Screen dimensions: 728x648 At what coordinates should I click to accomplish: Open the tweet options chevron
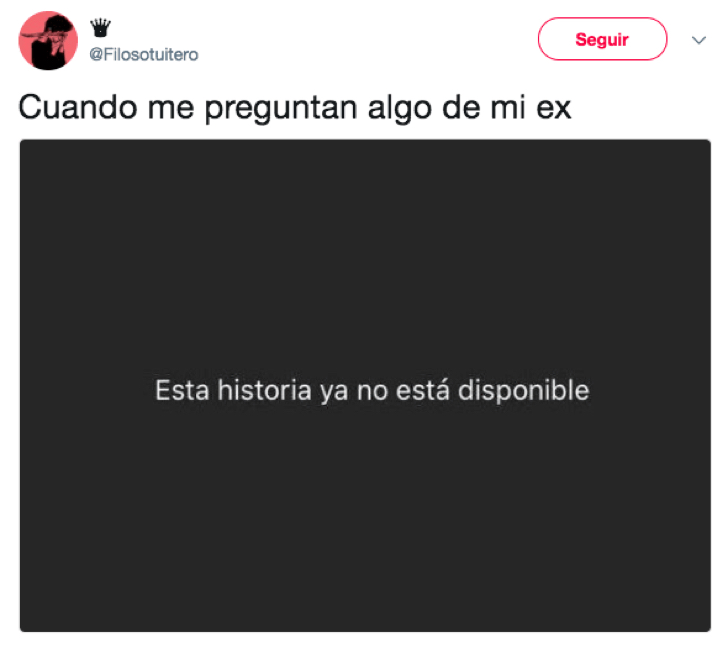pos(699,40)
